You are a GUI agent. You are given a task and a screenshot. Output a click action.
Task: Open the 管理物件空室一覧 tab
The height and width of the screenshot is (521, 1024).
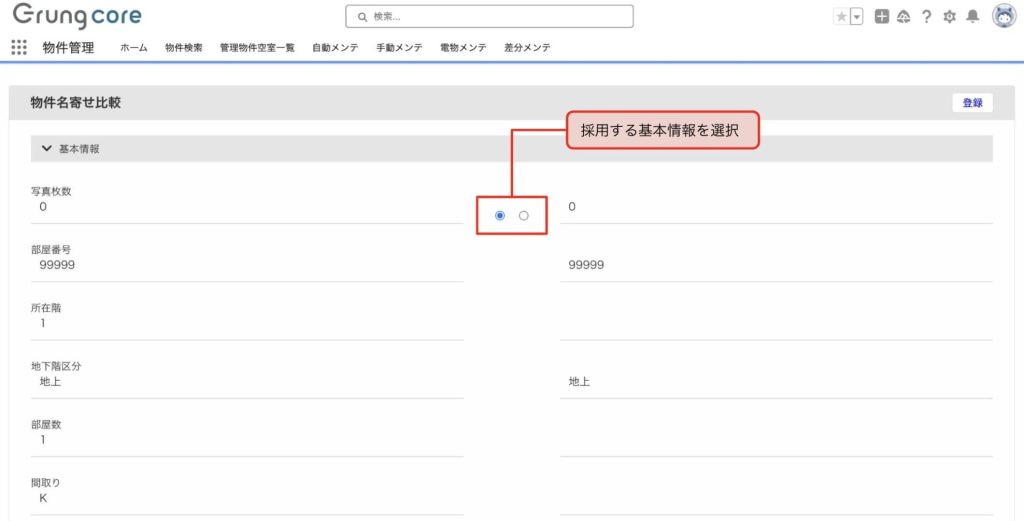point(257,48)
